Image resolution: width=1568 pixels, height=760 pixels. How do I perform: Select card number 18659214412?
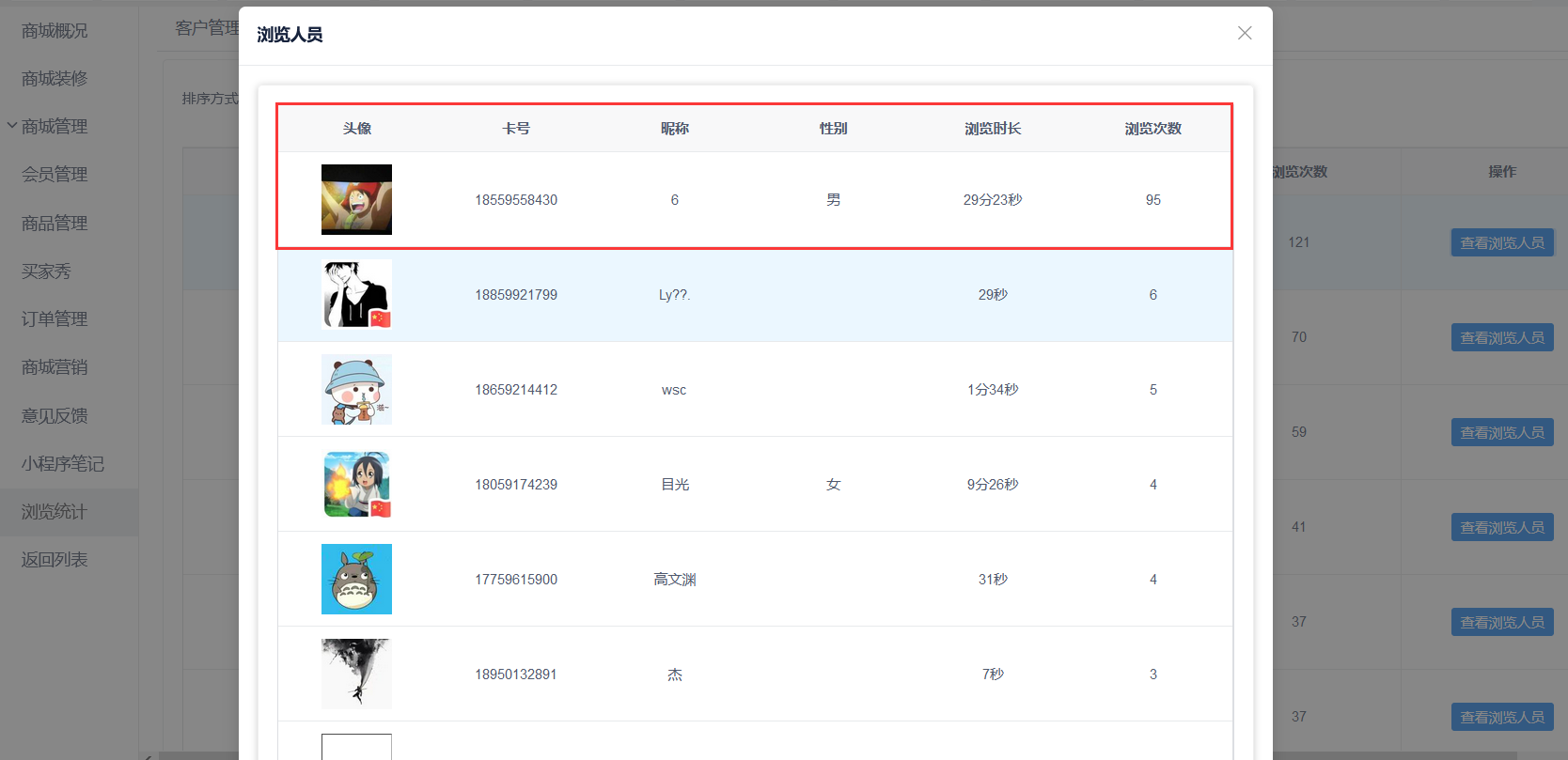pyautogui.click(x=516, y=390)
